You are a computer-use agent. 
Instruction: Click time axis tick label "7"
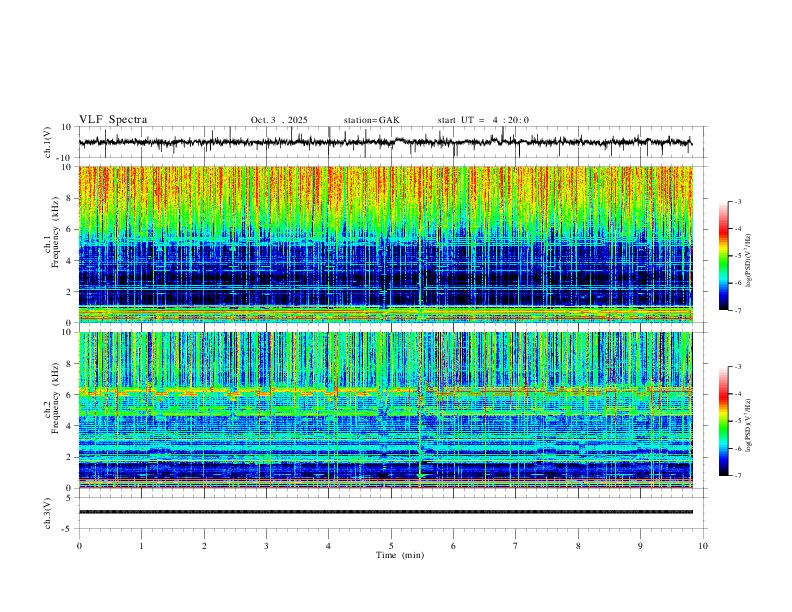[x=516, y=546]
